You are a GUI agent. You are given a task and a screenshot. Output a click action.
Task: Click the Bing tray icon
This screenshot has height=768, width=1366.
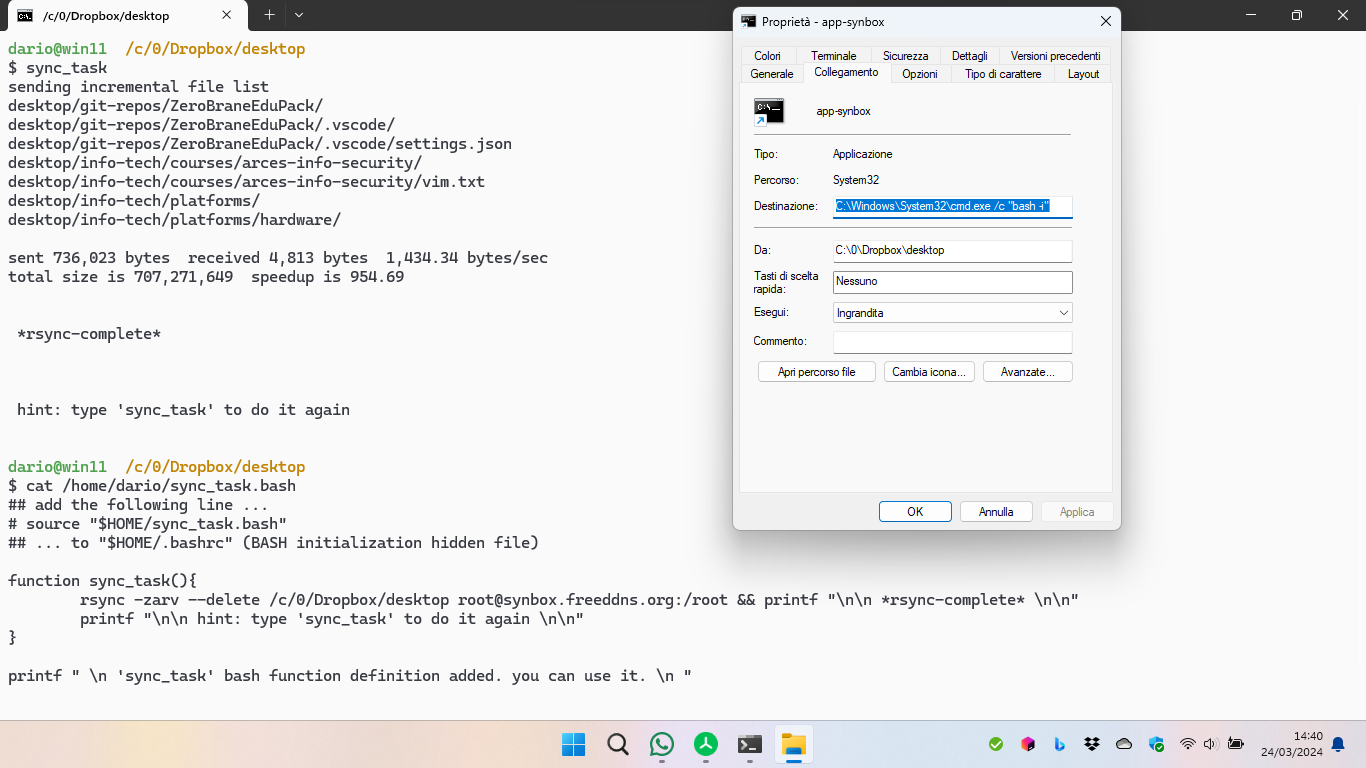[x=1060, y=744]
